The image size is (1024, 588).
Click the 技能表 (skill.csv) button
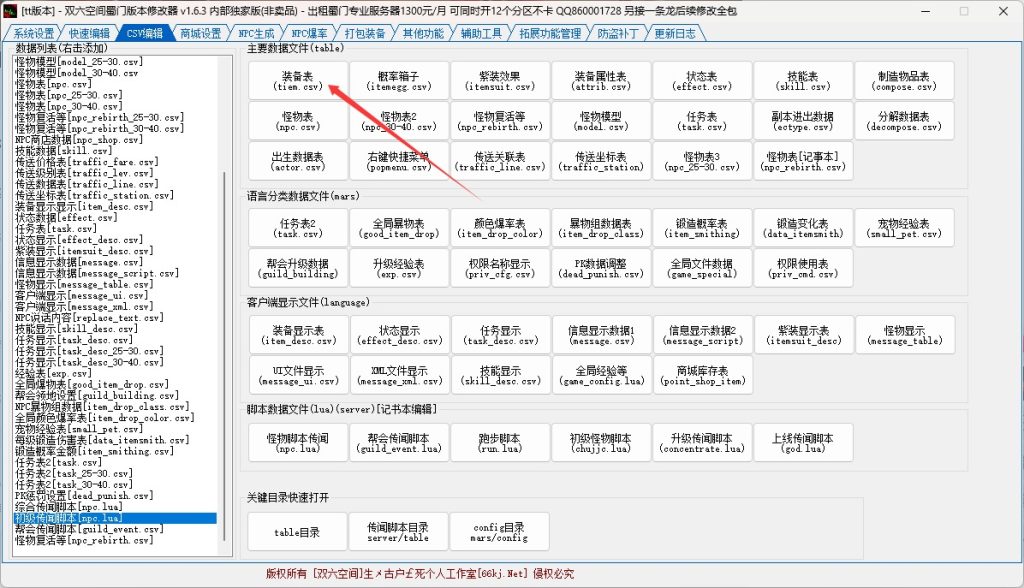tap(803, 81)
